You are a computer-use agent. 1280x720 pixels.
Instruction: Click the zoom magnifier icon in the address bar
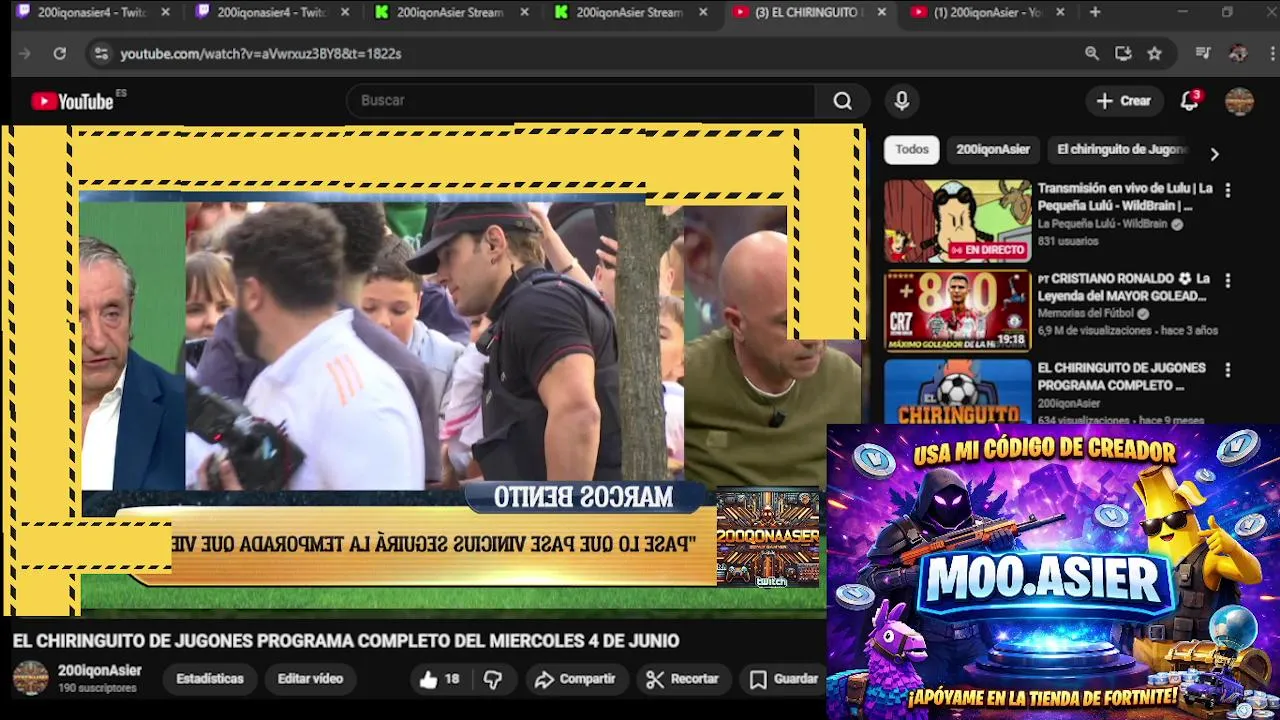coord(1092,54)
